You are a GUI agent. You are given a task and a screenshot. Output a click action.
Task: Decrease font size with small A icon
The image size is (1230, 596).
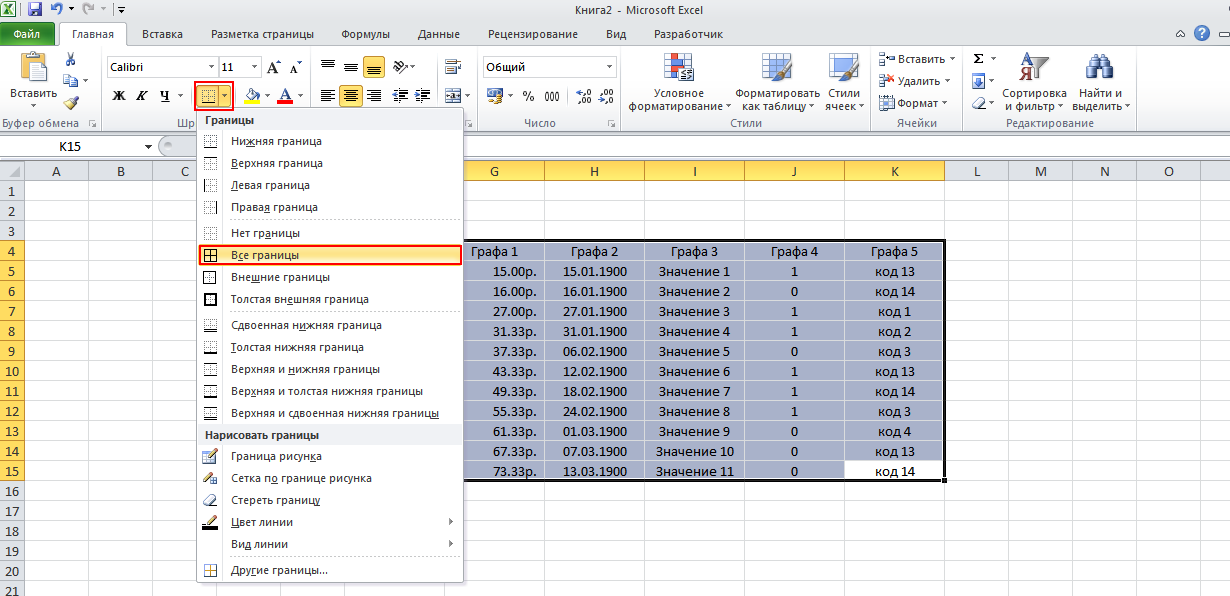click(295, 67)
